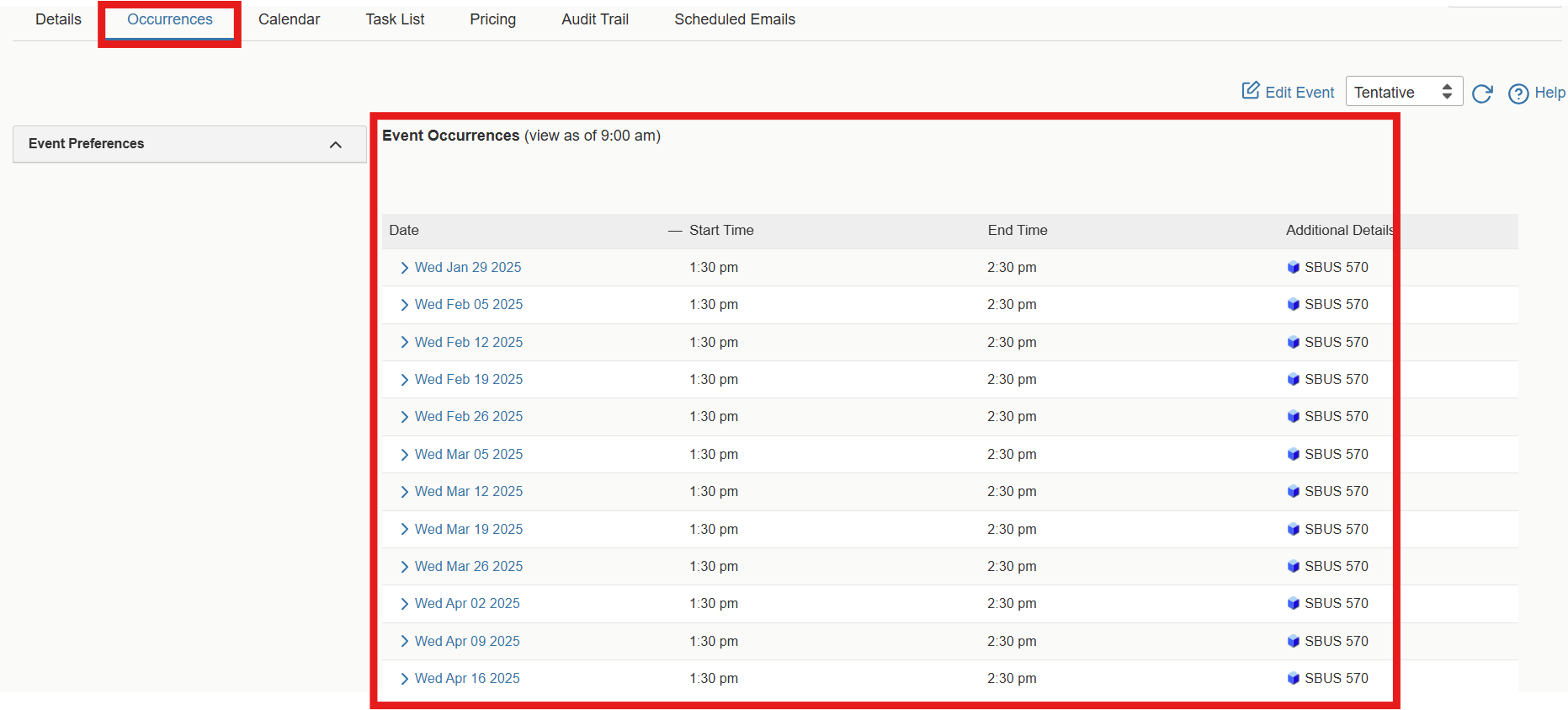Click SBUS 570 cube icon for Mar 26
1568x710 pixels.
click(1293, 567)
